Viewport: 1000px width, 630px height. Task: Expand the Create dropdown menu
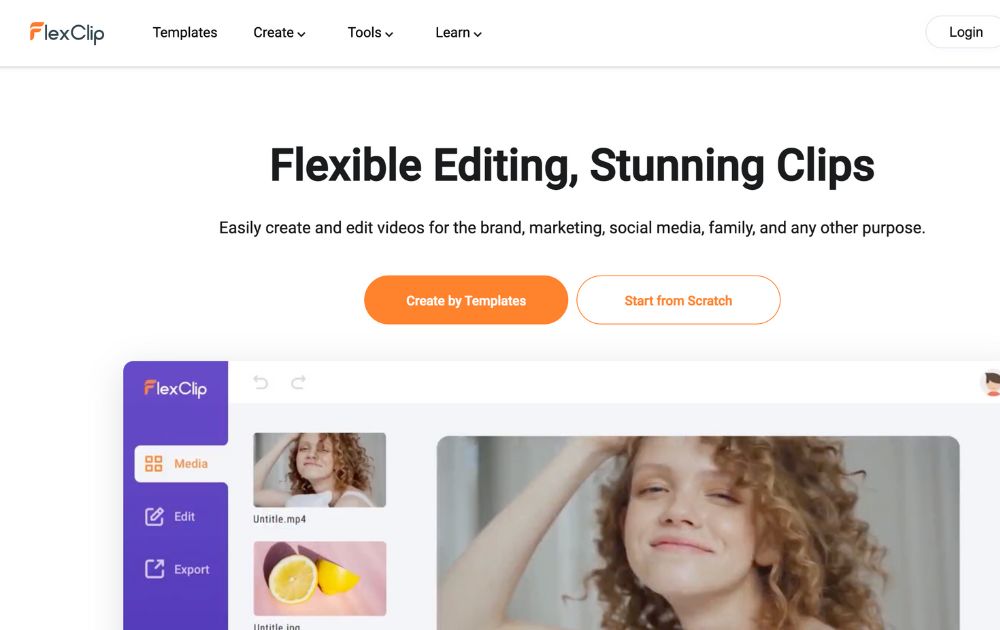pos(279,33)
